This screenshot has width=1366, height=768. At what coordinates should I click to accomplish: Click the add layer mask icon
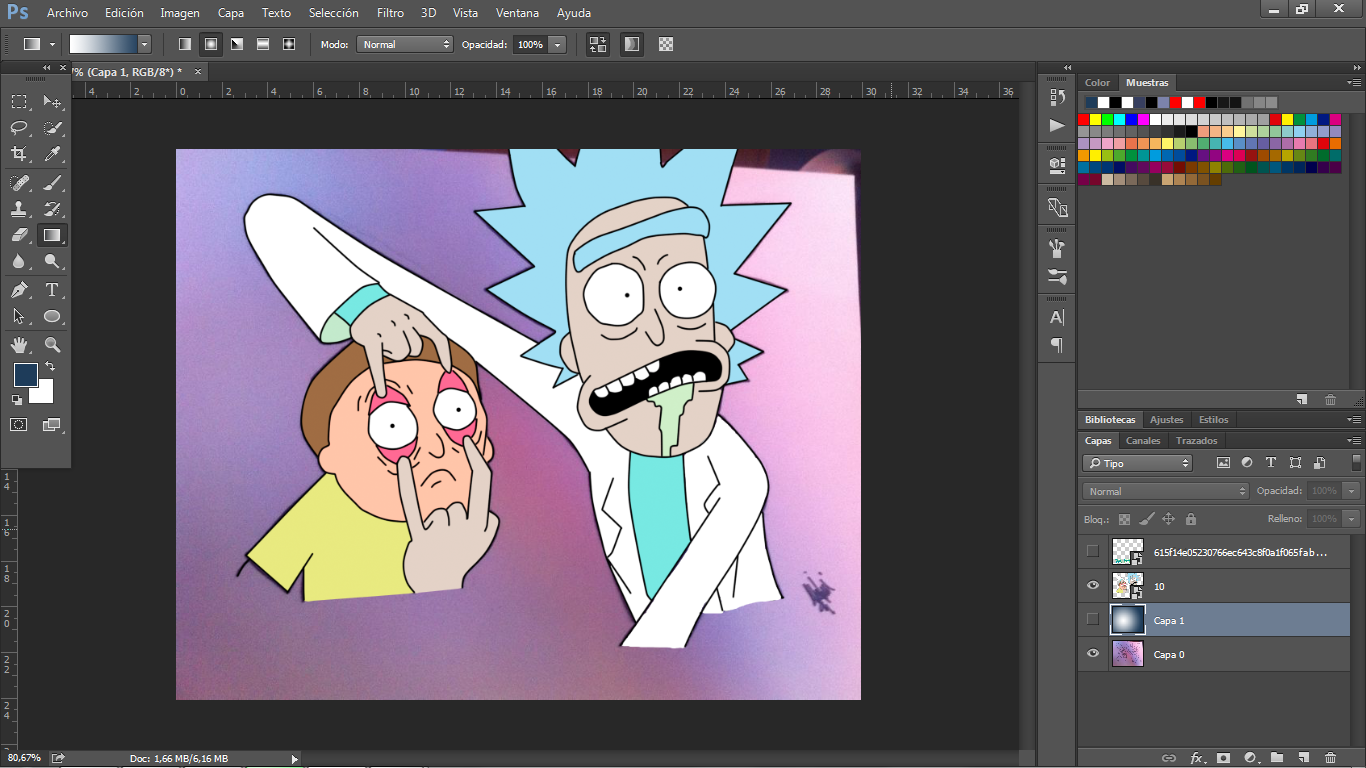1223,758
